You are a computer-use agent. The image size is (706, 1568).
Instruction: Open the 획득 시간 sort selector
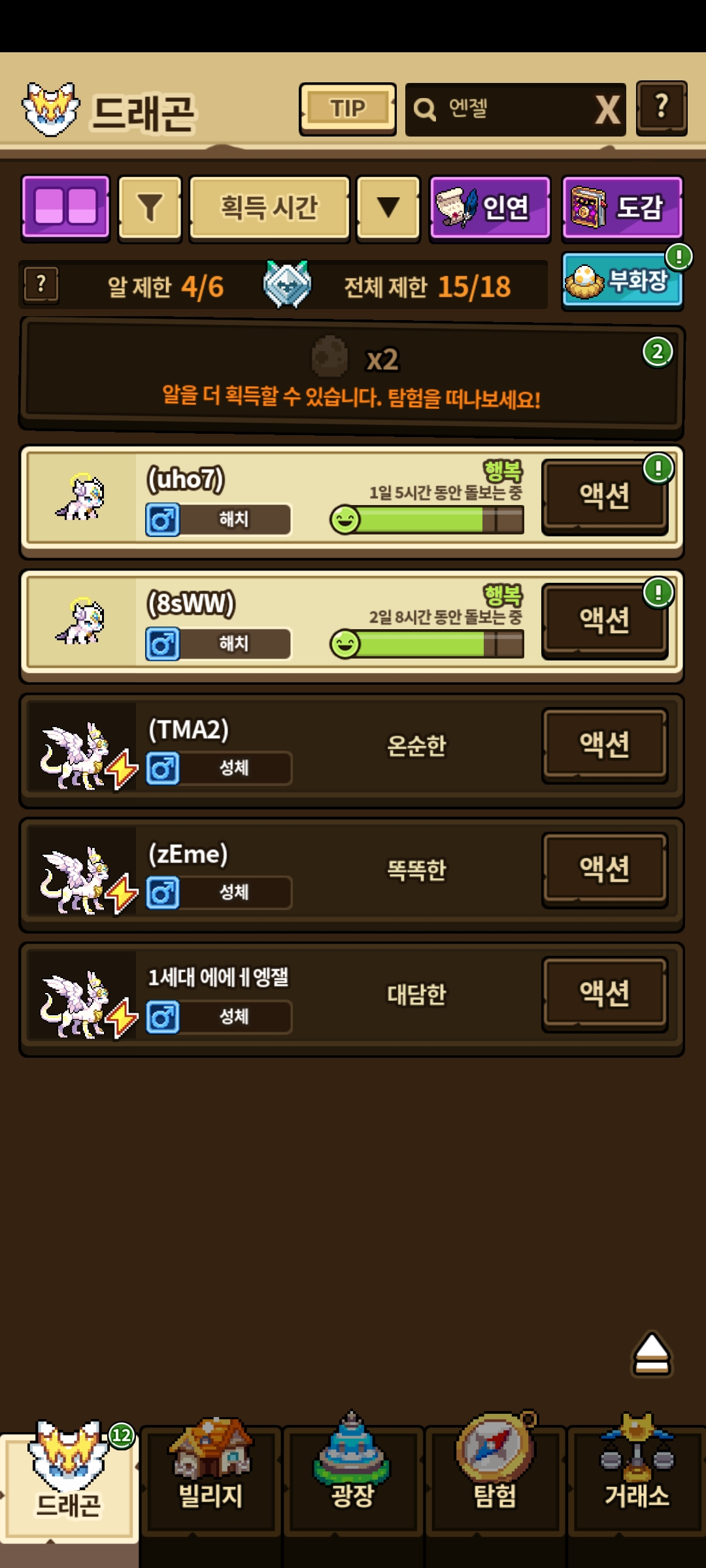(x=269, y=207)
